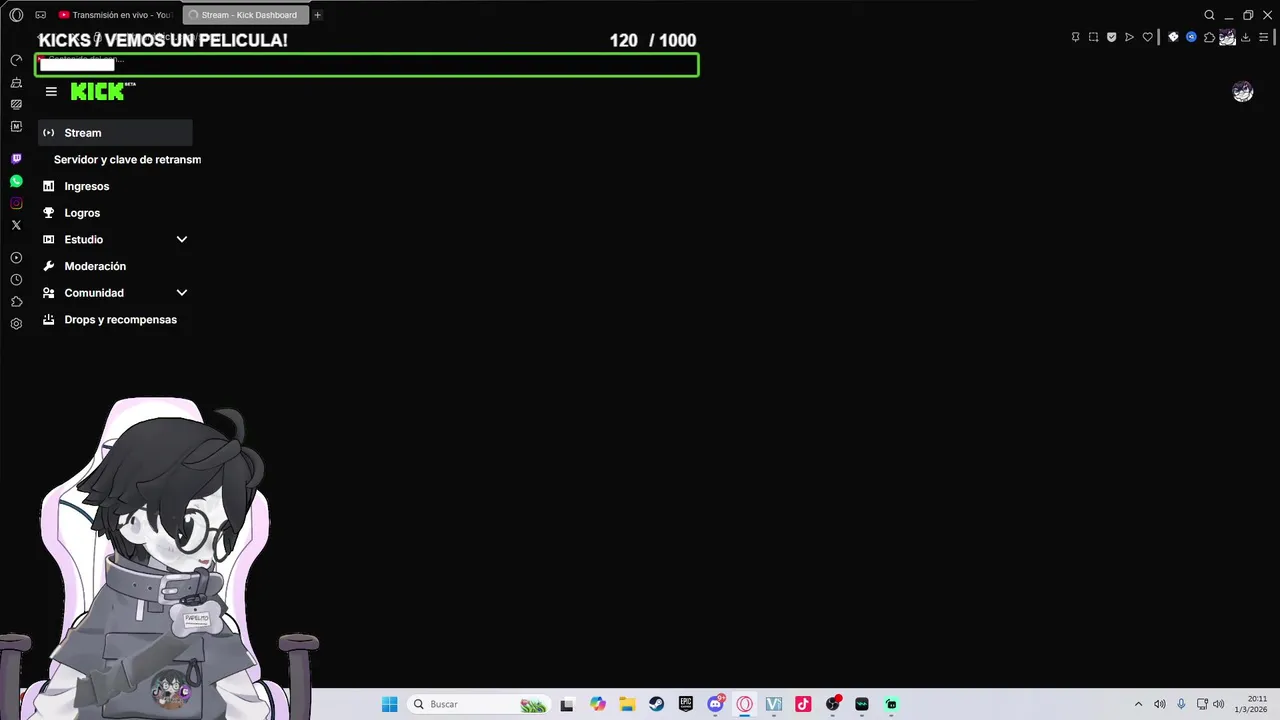1280x720 pixels.
Task: Click the search tabs magnifier icon
Action: (x=1209, y=15)
